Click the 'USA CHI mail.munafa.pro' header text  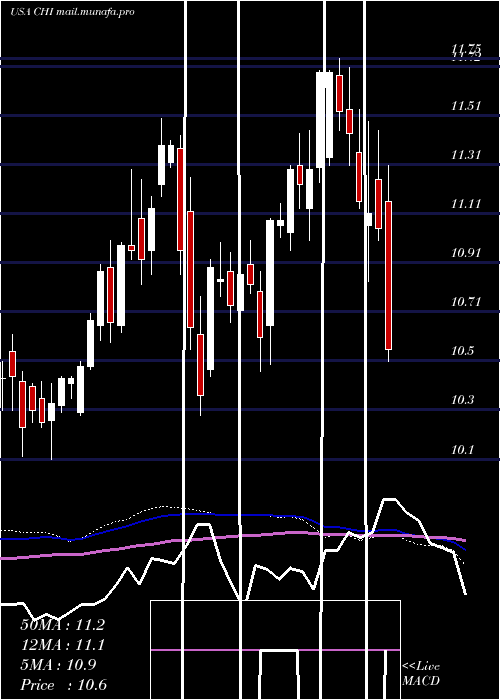point(72,12)
